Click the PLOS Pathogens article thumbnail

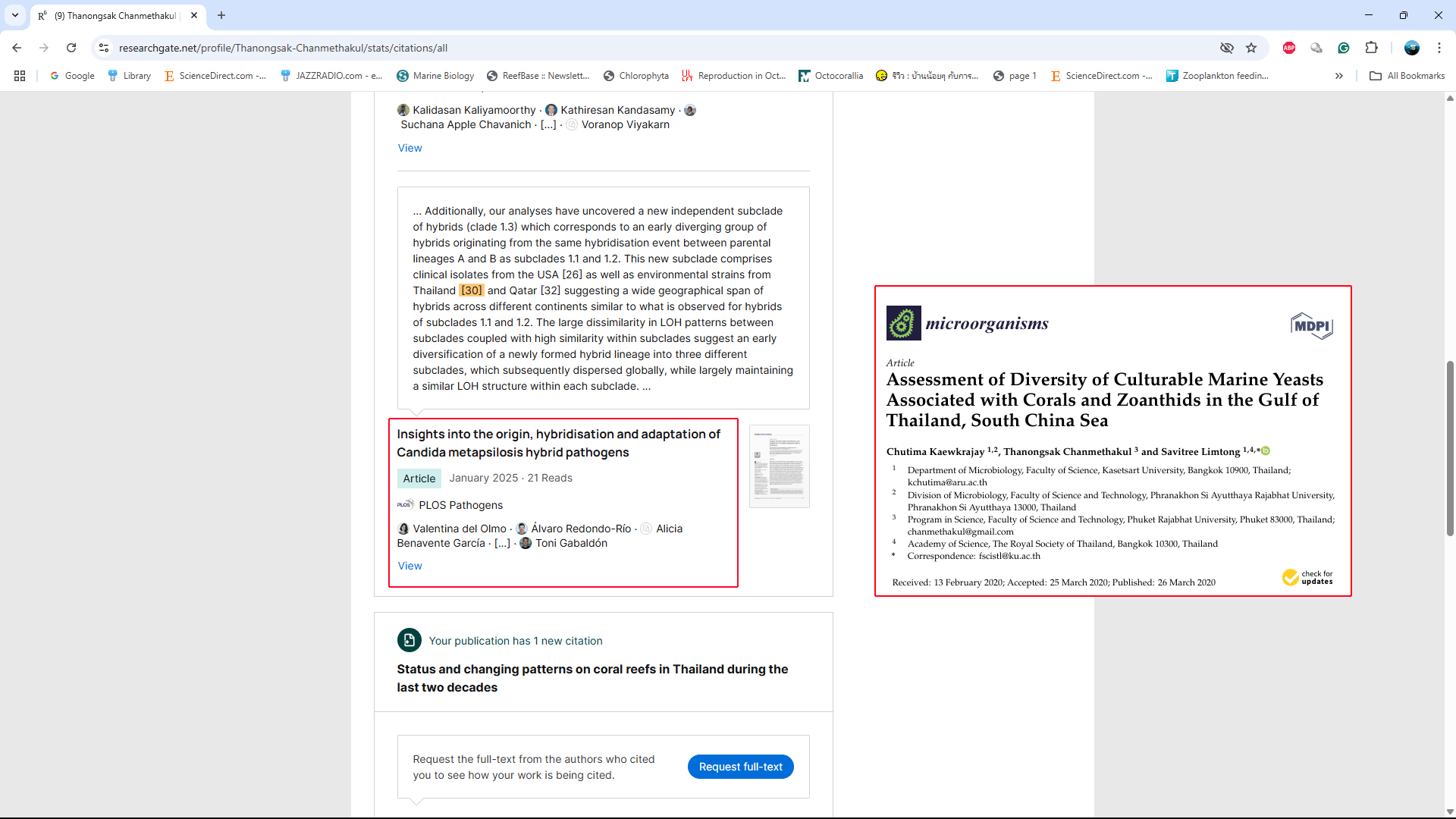coord(779,466)
